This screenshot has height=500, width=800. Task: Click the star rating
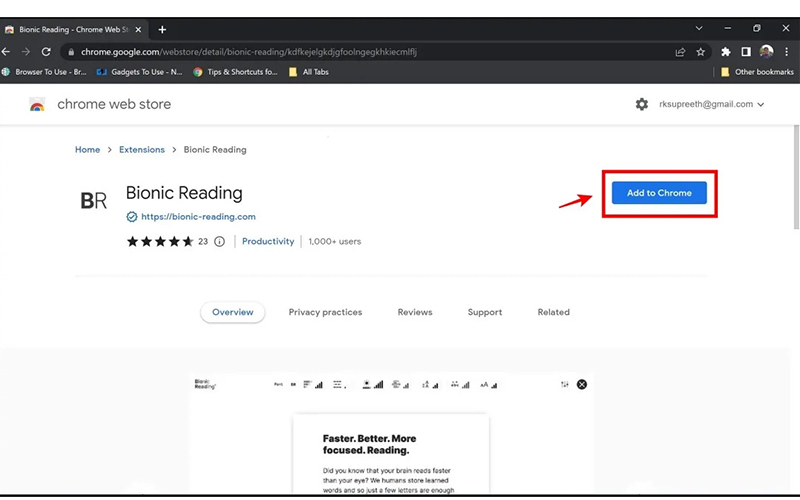(160, 241)
